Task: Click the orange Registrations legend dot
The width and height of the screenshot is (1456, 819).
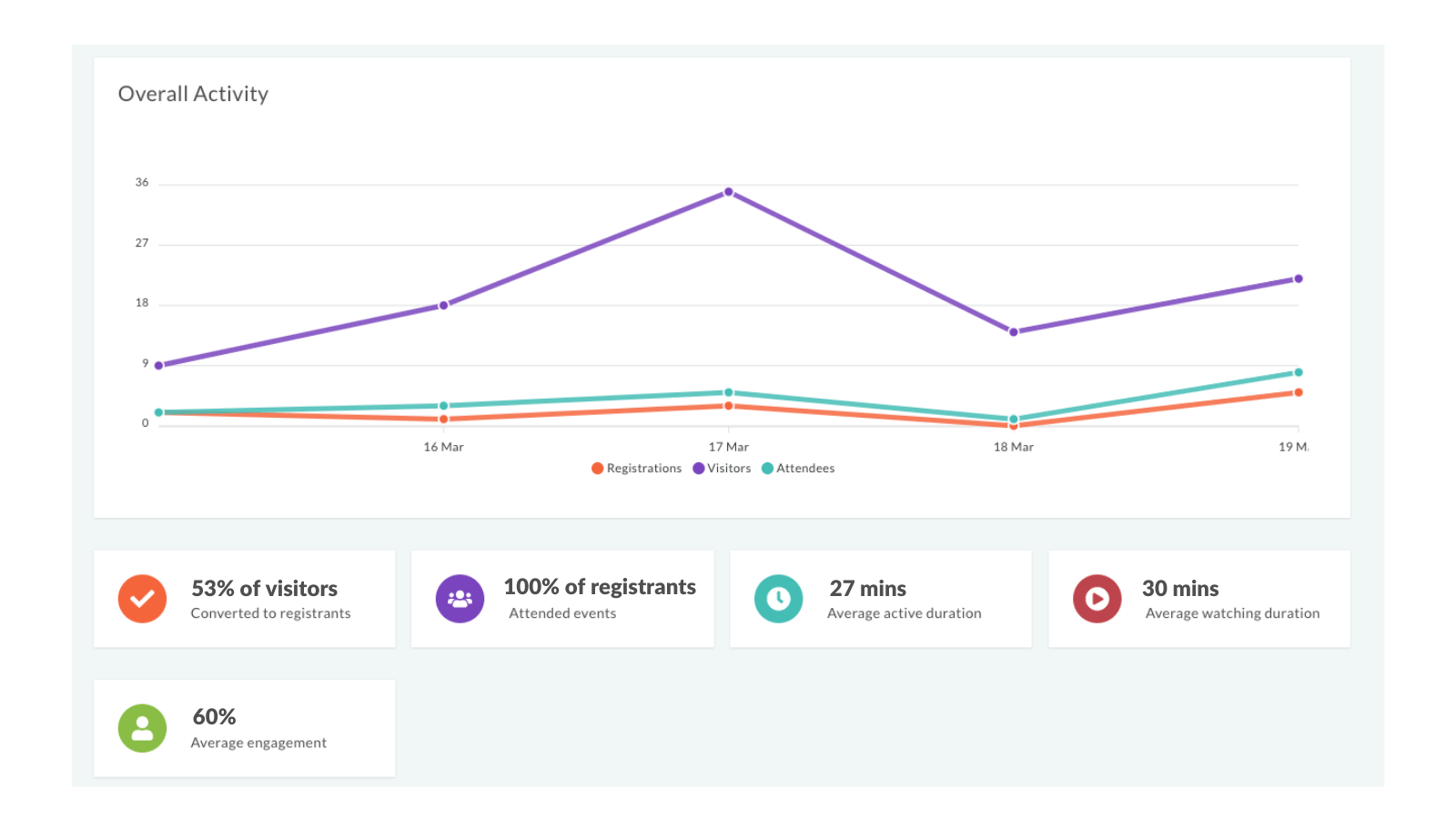Action: point(596,468)
